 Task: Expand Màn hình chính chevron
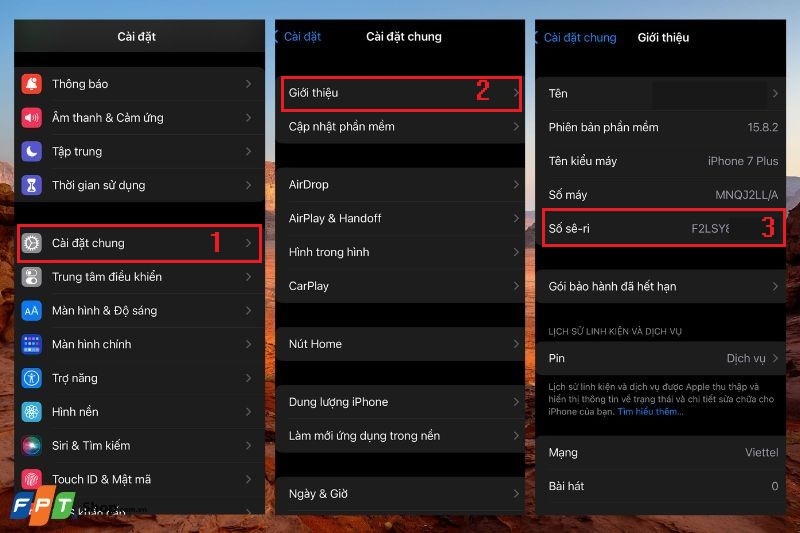click(248, 344)
